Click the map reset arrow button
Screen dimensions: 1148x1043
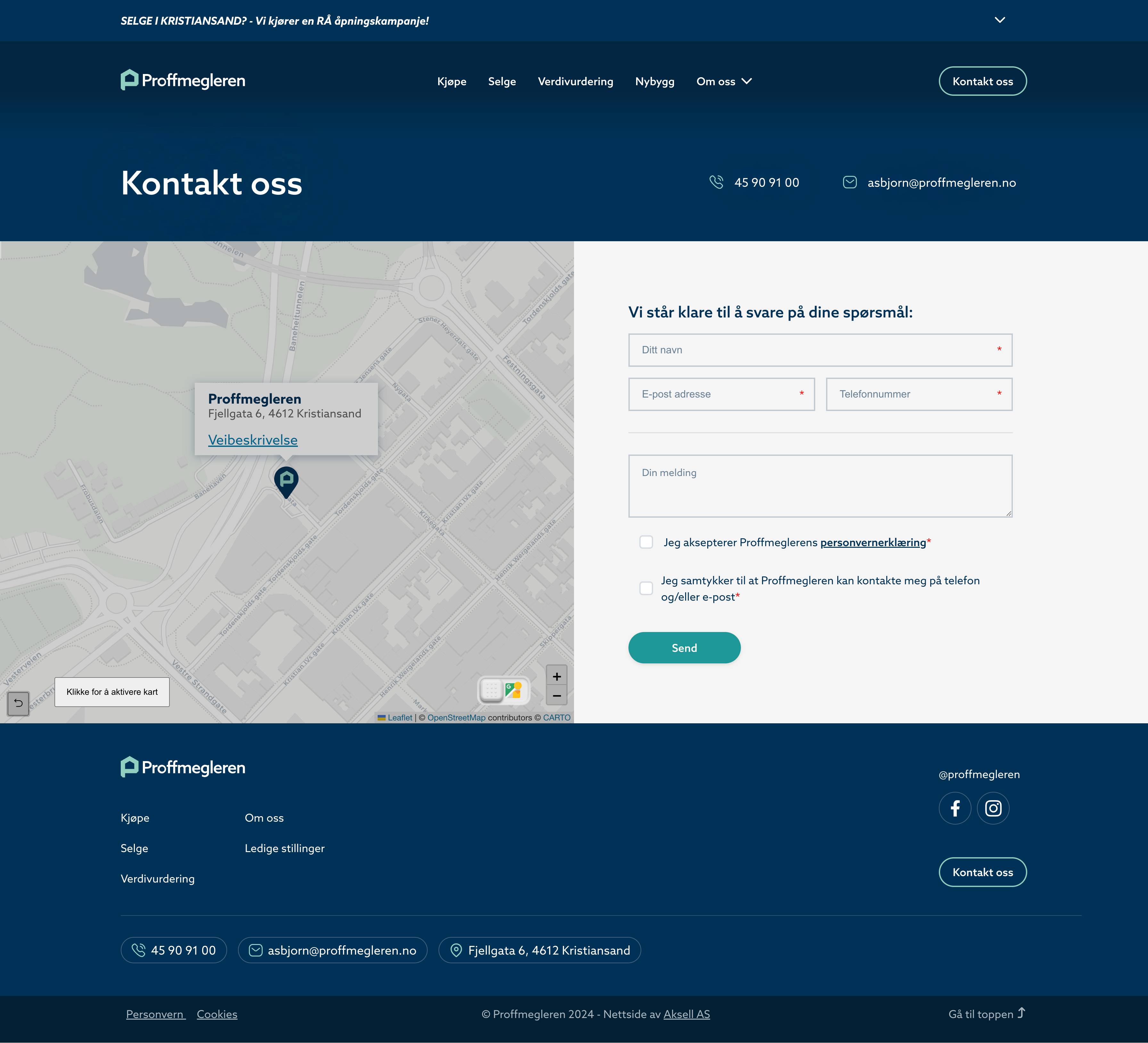(18, 703)
